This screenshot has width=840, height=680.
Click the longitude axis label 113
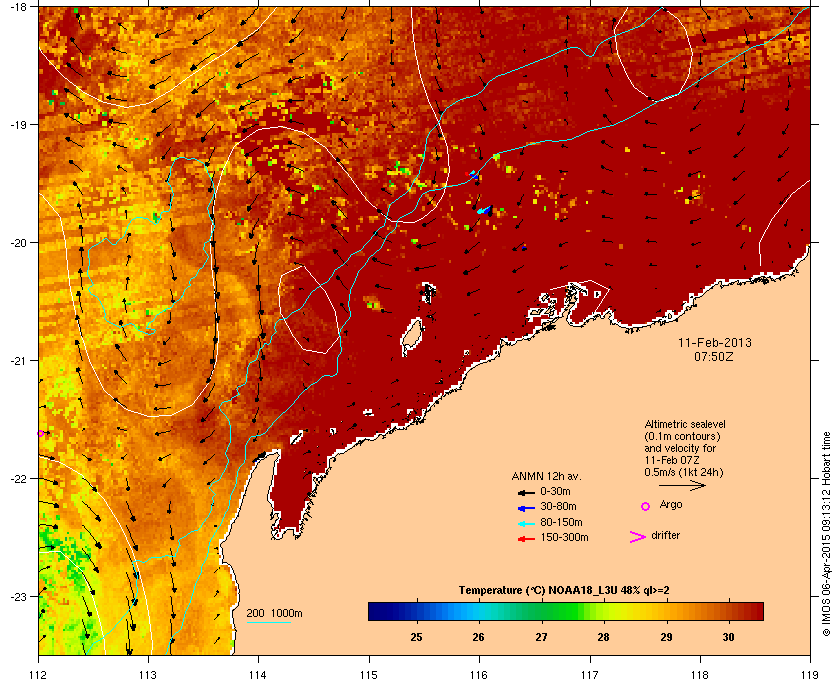148,675
